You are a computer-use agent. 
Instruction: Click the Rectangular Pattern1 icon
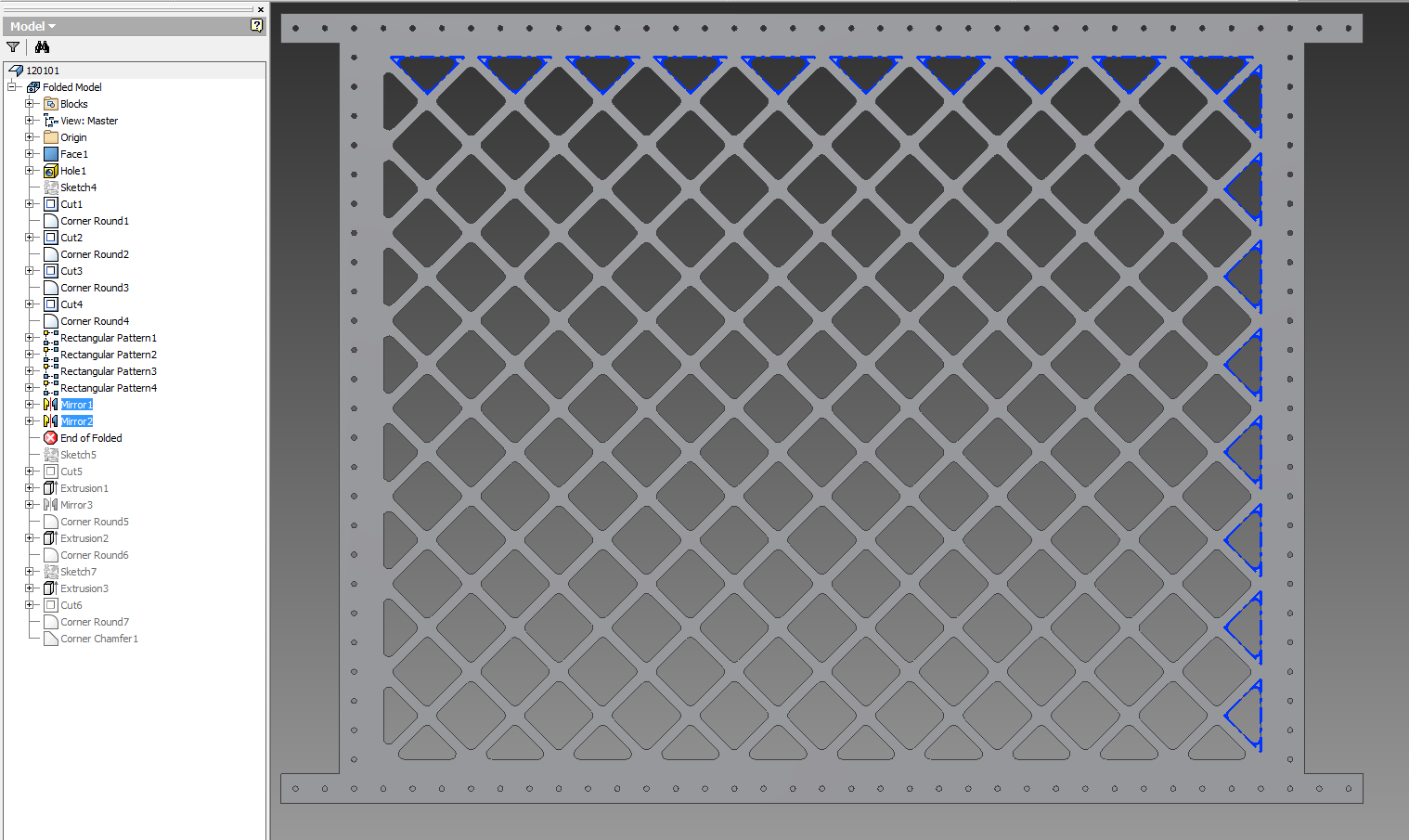click(x=51, y=338)
